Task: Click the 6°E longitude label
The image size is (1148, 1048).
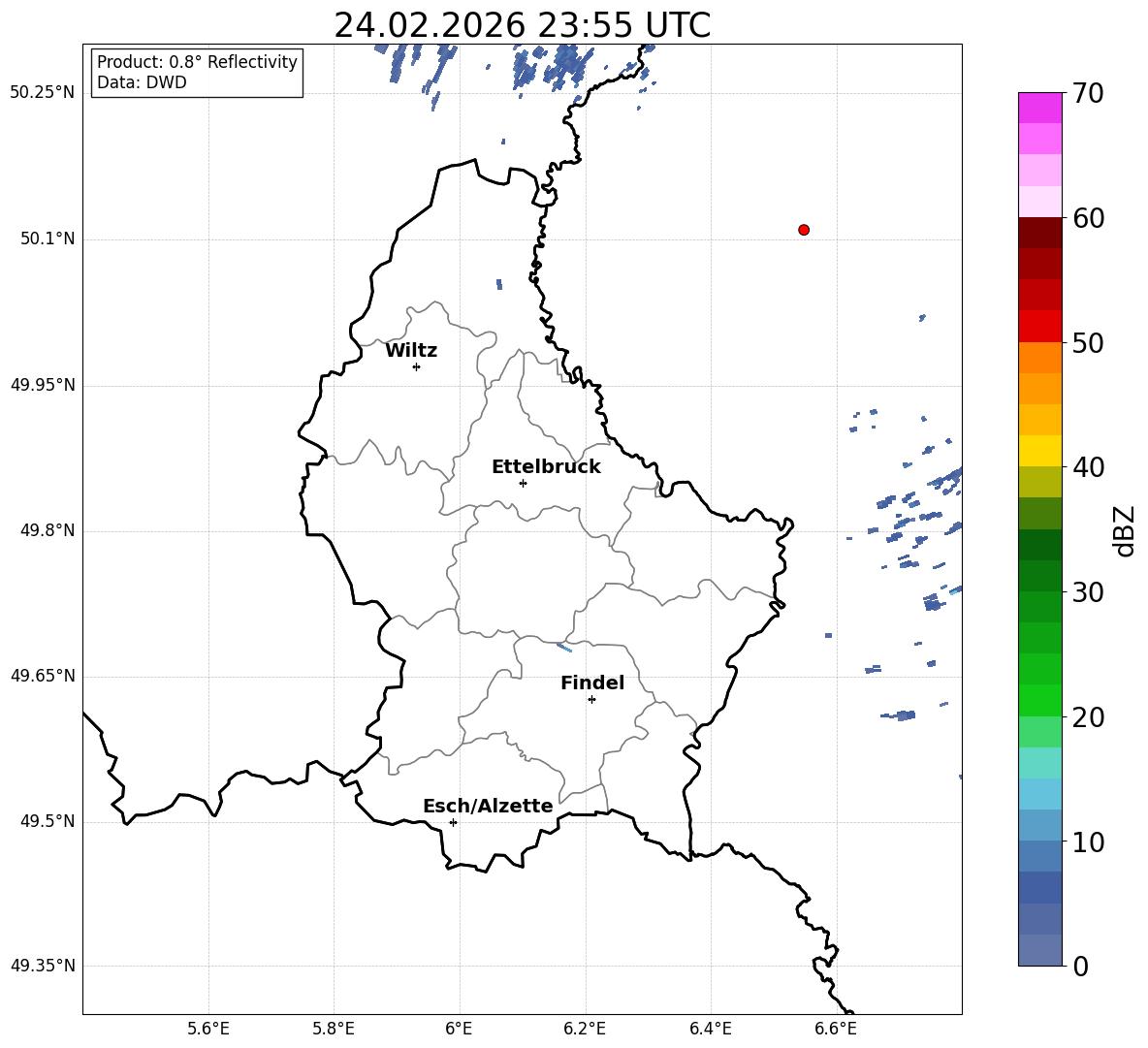Action: [x=459, y=1029]
